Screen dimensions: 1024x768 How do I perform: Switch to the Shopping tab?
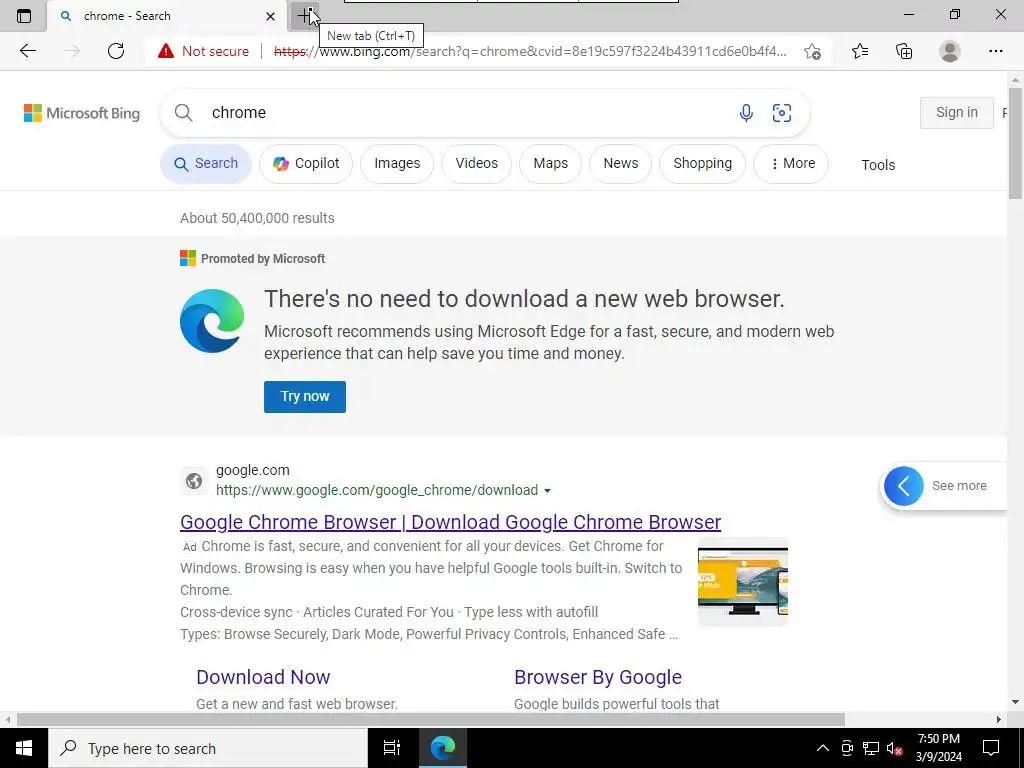click(702, 163)
